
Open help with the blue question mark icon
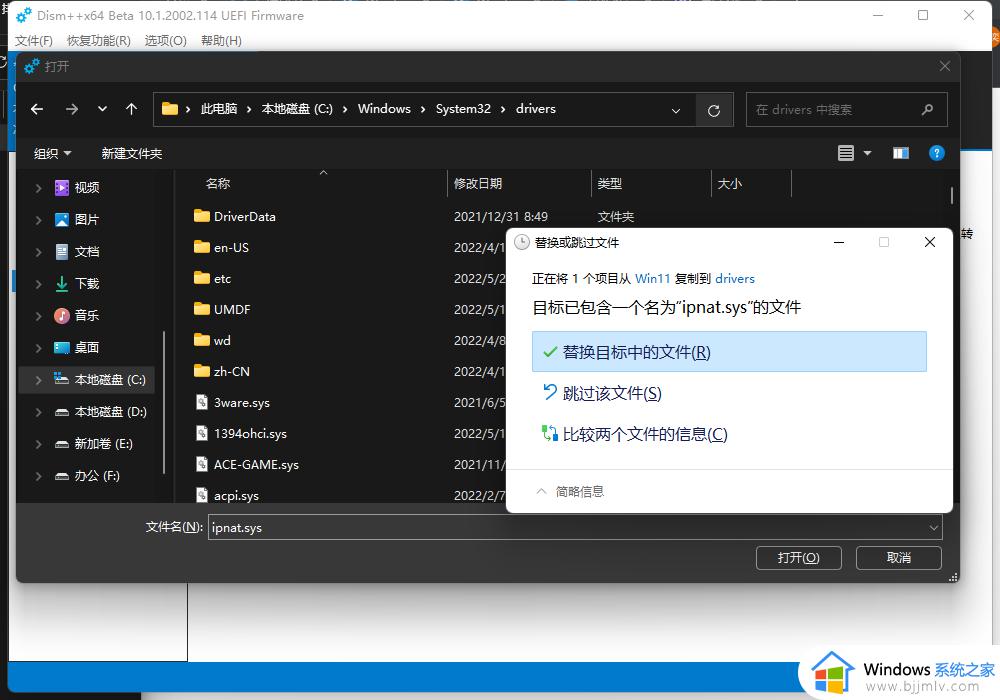(936, 153)
